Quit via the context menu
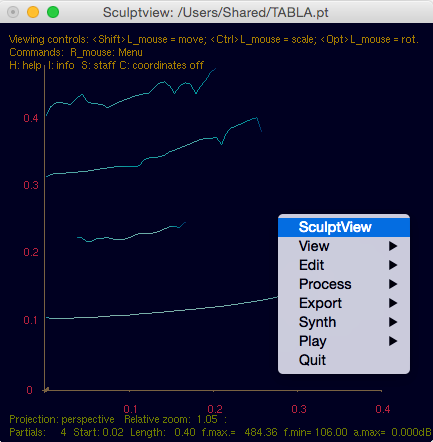433x442 pixels. pos(344,360)
